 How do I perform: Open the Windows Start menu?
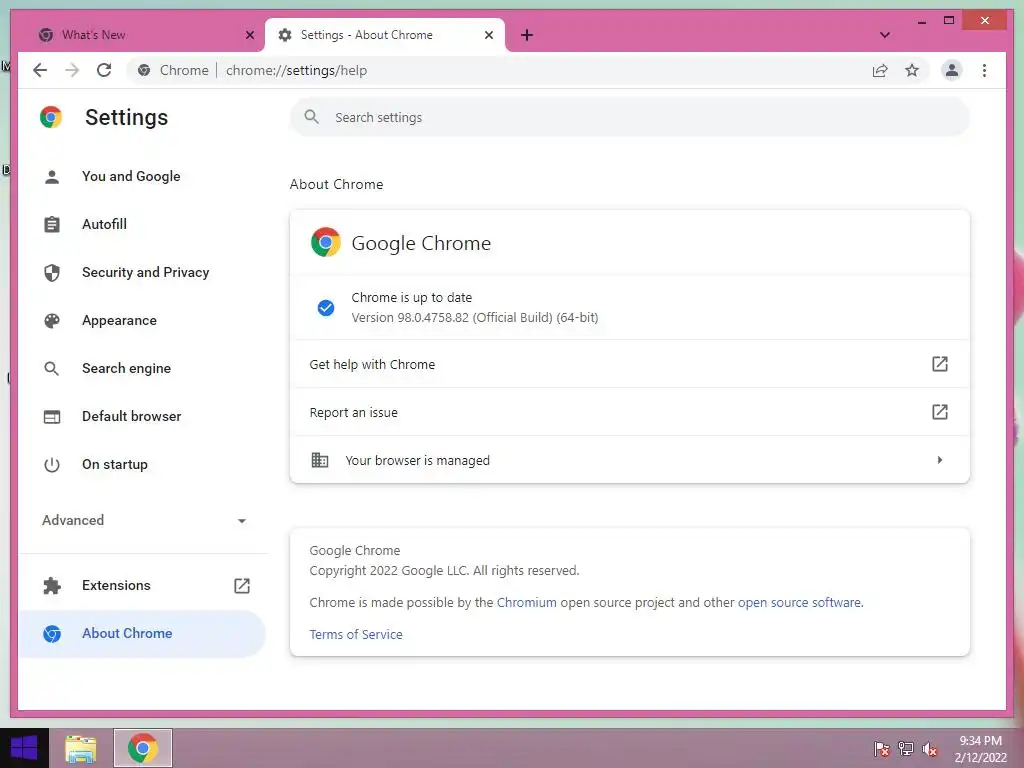(24, 748)
